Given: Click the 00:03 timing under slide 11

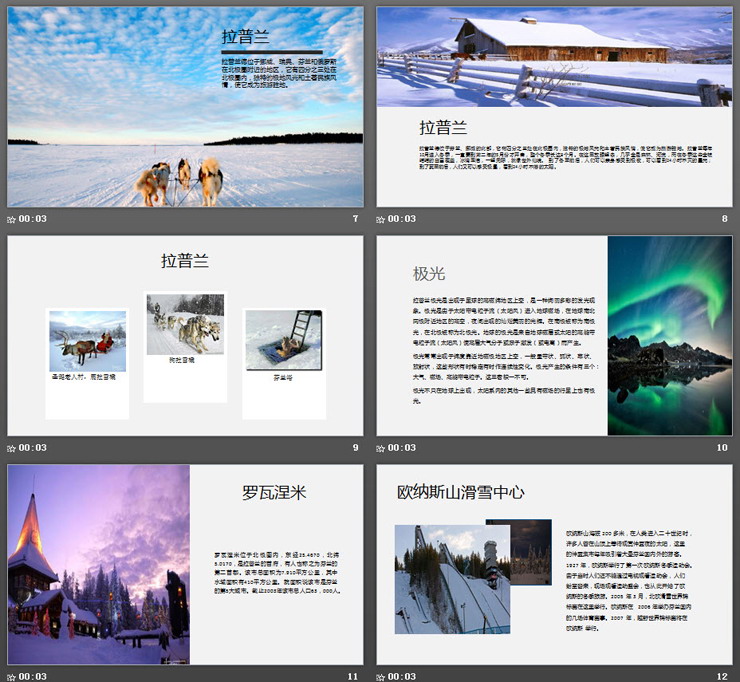Looking at the screenshot, I should [x=33, y=677].
